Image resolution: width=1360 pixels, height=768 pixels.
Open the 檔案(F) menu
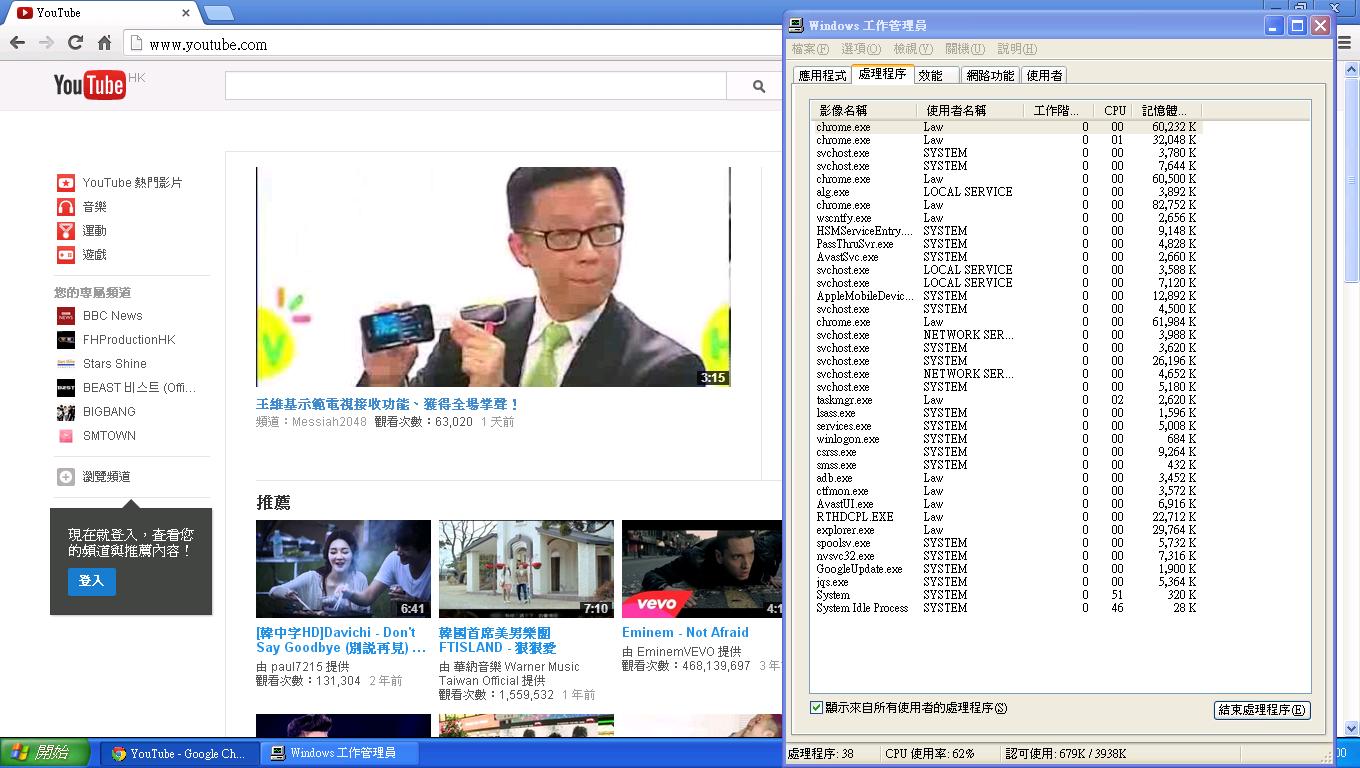click(810, 48)
